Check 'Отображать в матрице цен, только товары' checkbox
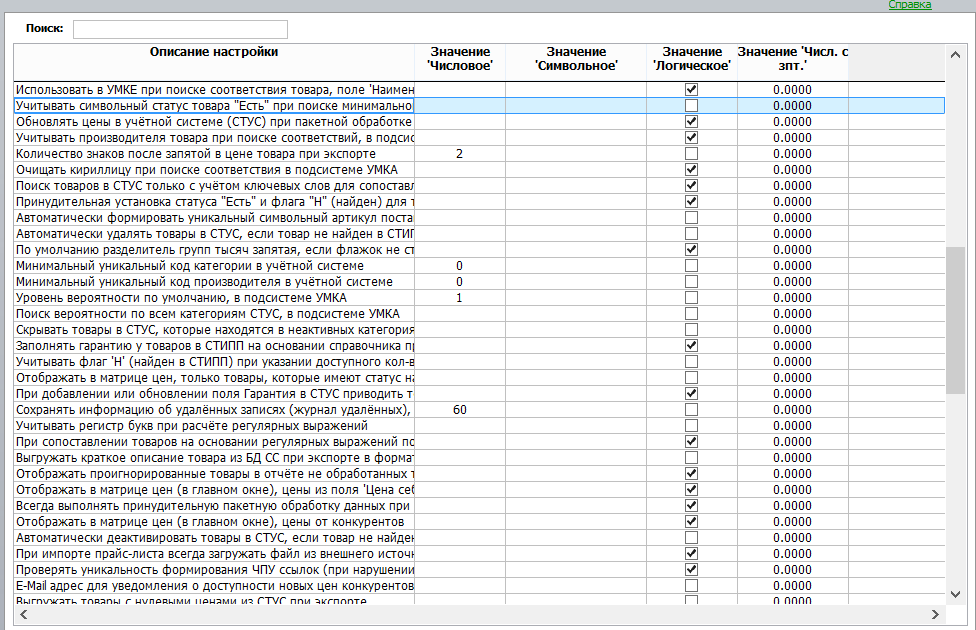The image size is (976, 630). pyautogui.click(x=692, y=378)
